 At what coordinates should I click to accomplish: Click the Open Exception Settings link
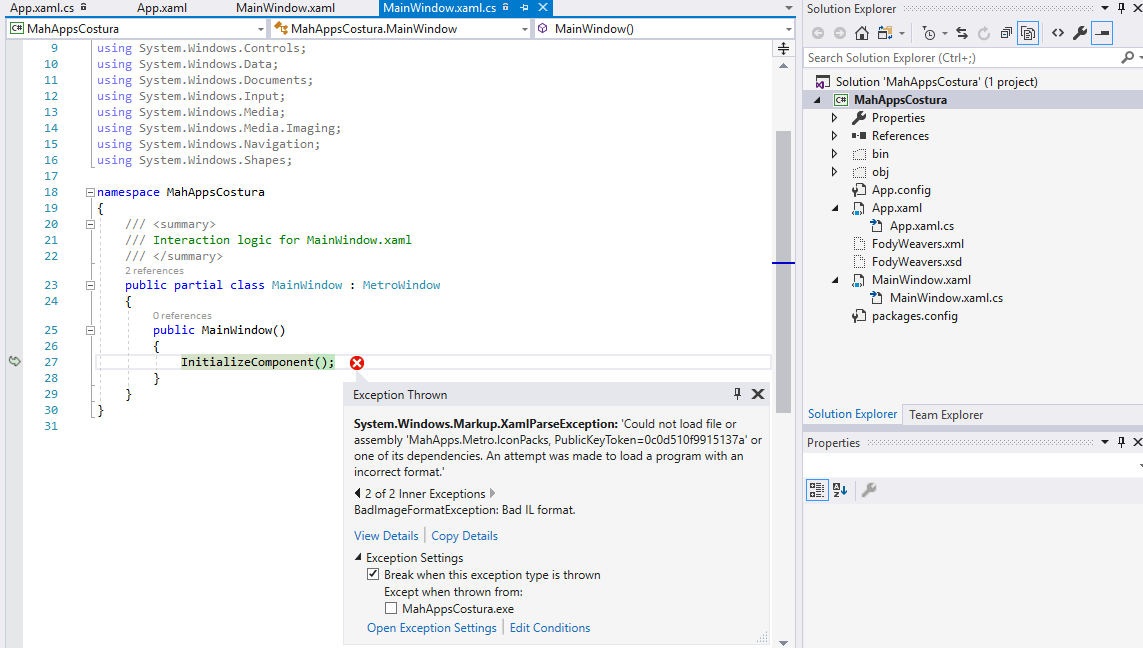click(x=431, y=627)
